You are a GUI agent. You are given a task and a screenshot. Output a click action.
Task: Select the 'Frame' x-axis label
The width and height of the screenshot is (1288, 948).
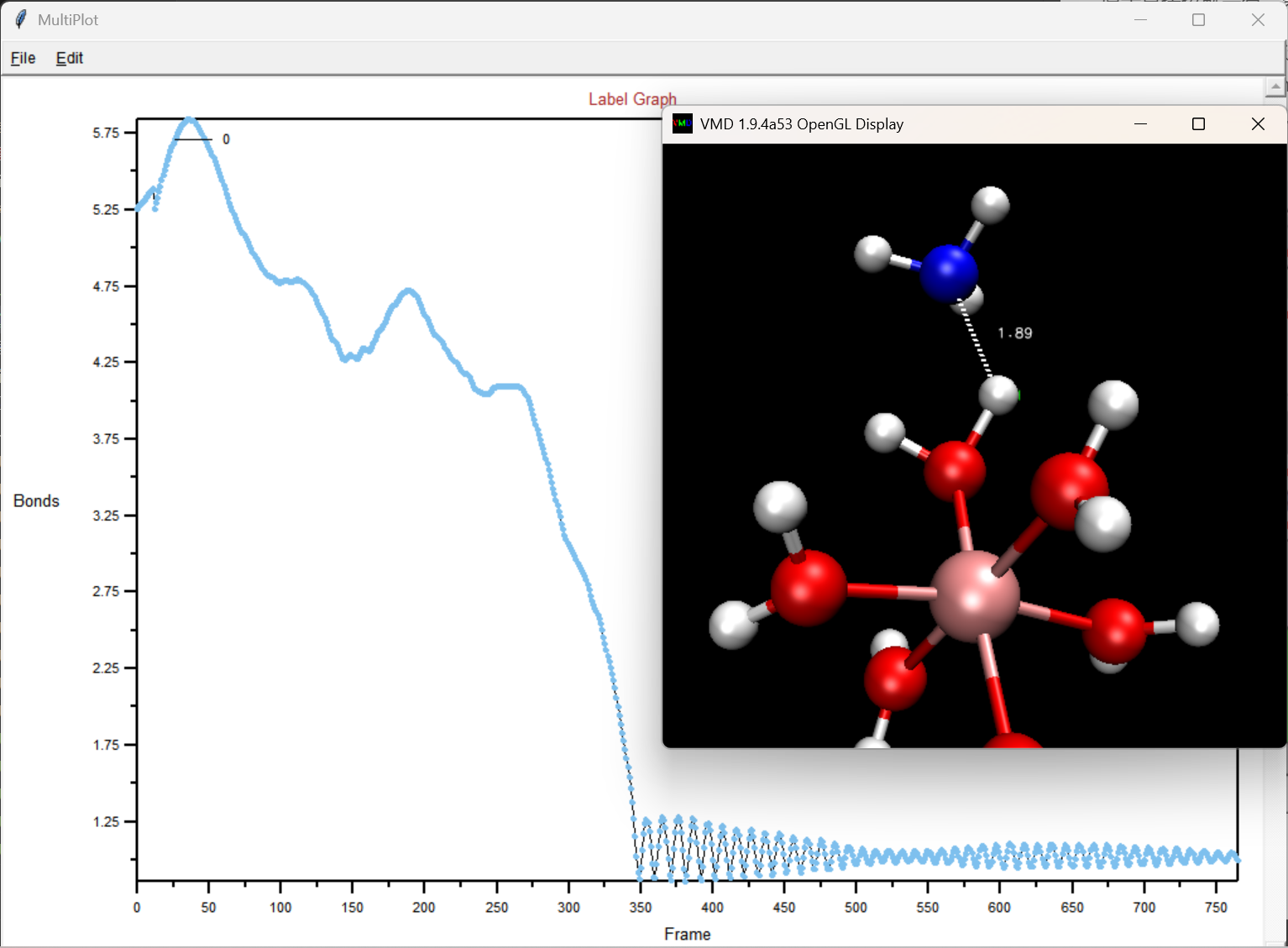click(x=687, y=935)
